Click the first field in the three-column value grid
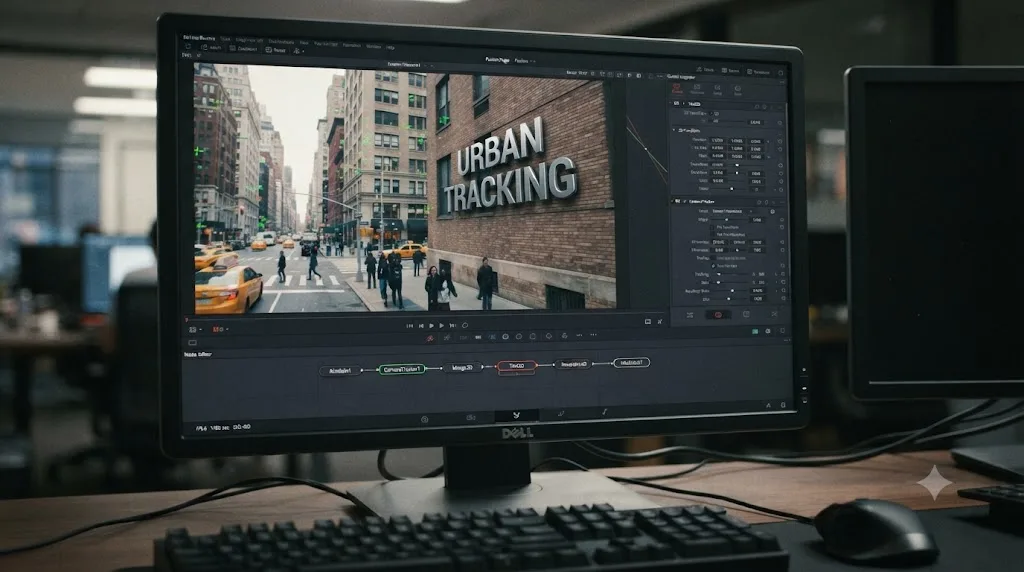The width and height of the screenshot is (1024, 572). point(717,140)
